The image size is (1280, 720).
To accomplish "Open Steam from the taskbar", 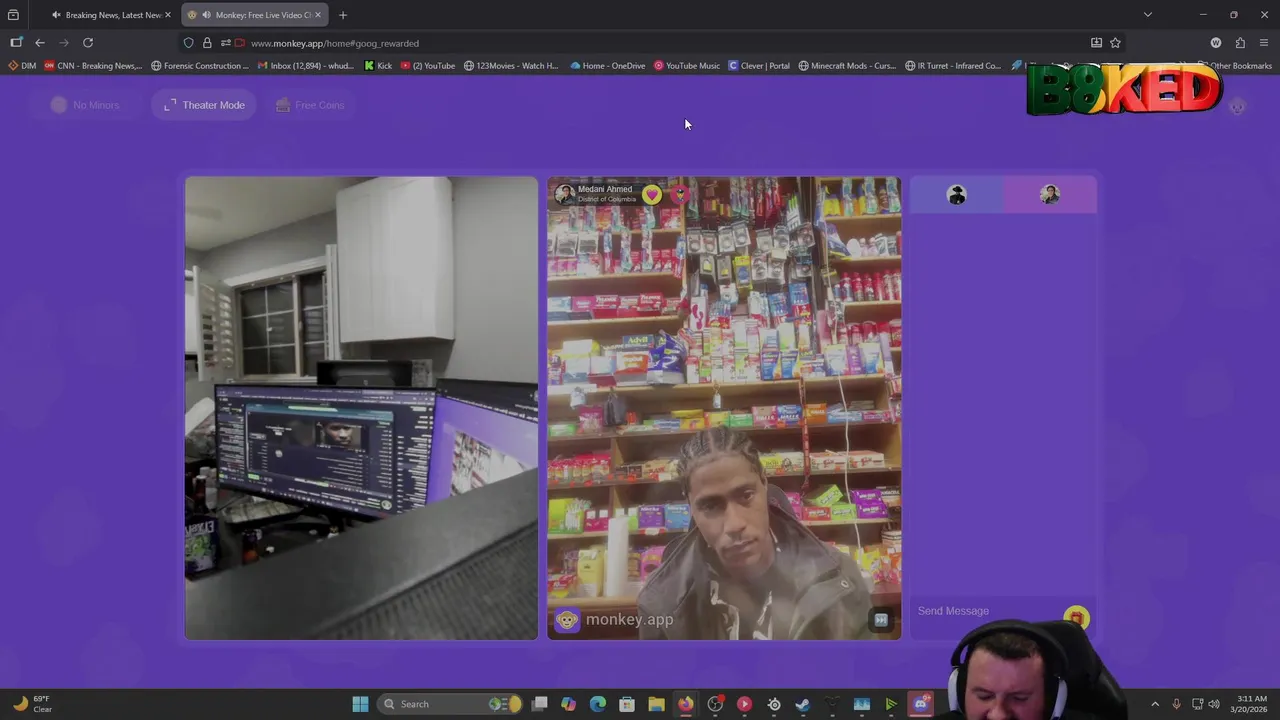I will coord(802,704).
